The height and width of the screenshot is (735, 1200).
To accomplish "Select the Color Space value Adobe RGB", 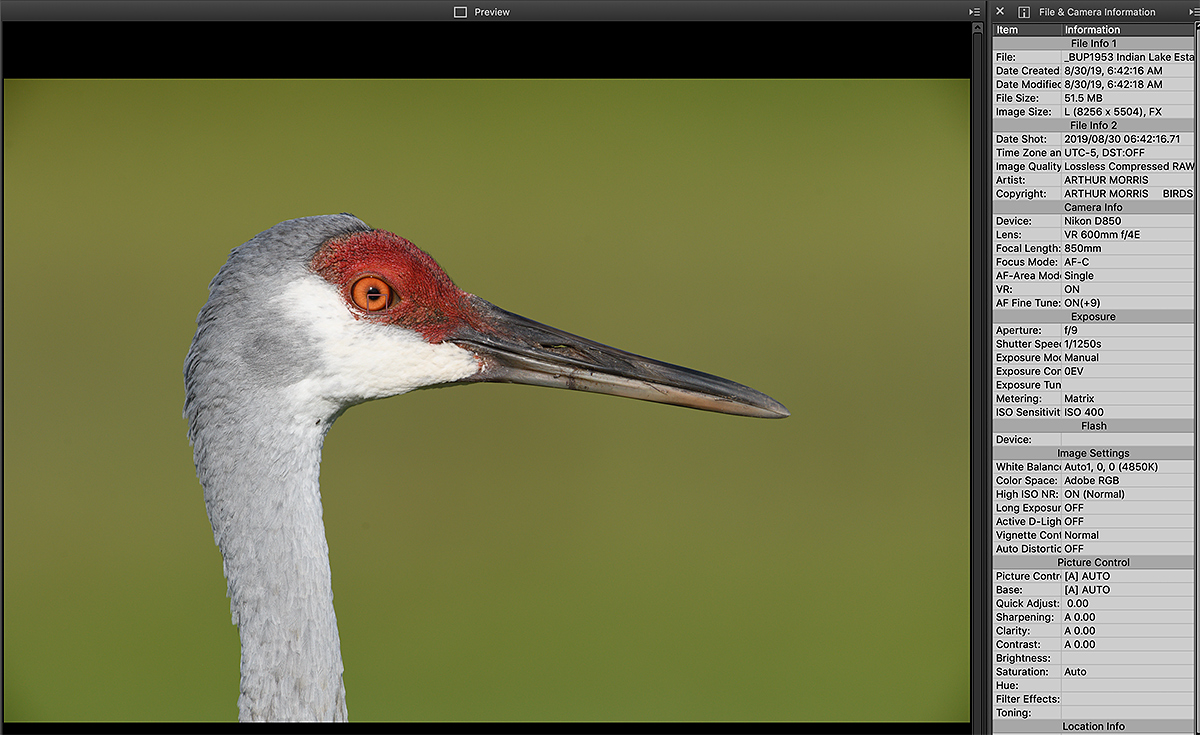I will 1092,481.
